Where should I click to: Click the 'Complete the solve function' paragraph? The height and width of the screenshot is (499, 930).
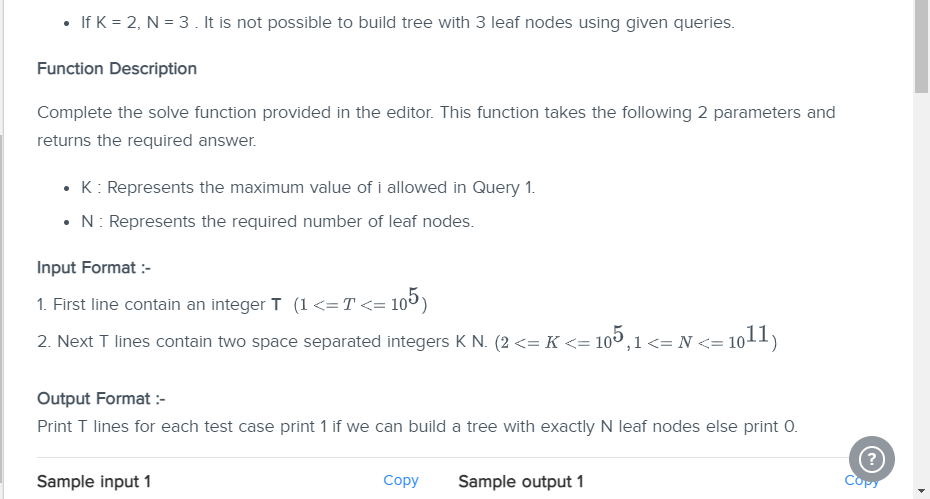(x=436, y=126)
